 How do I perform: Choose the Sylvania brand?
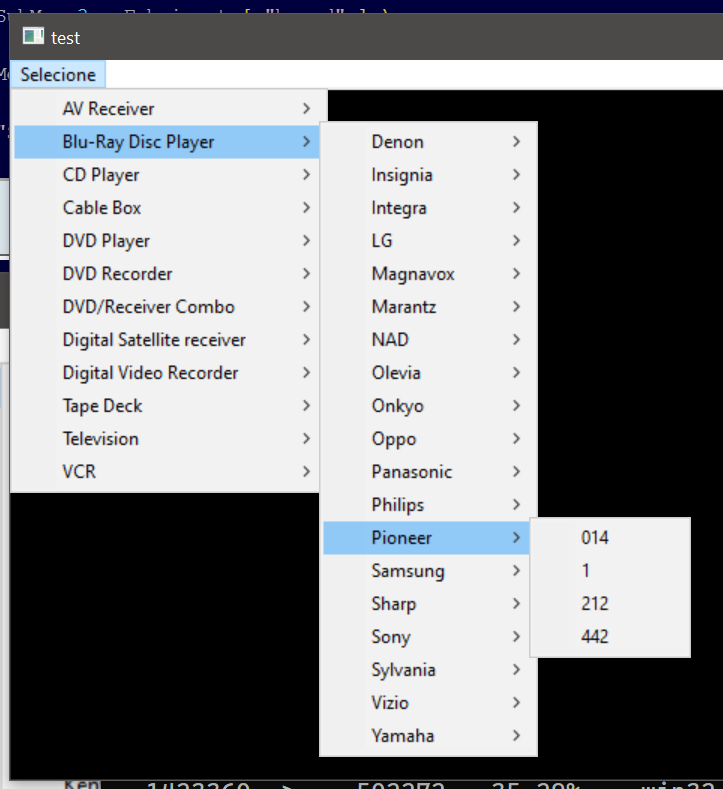(428, 670)
